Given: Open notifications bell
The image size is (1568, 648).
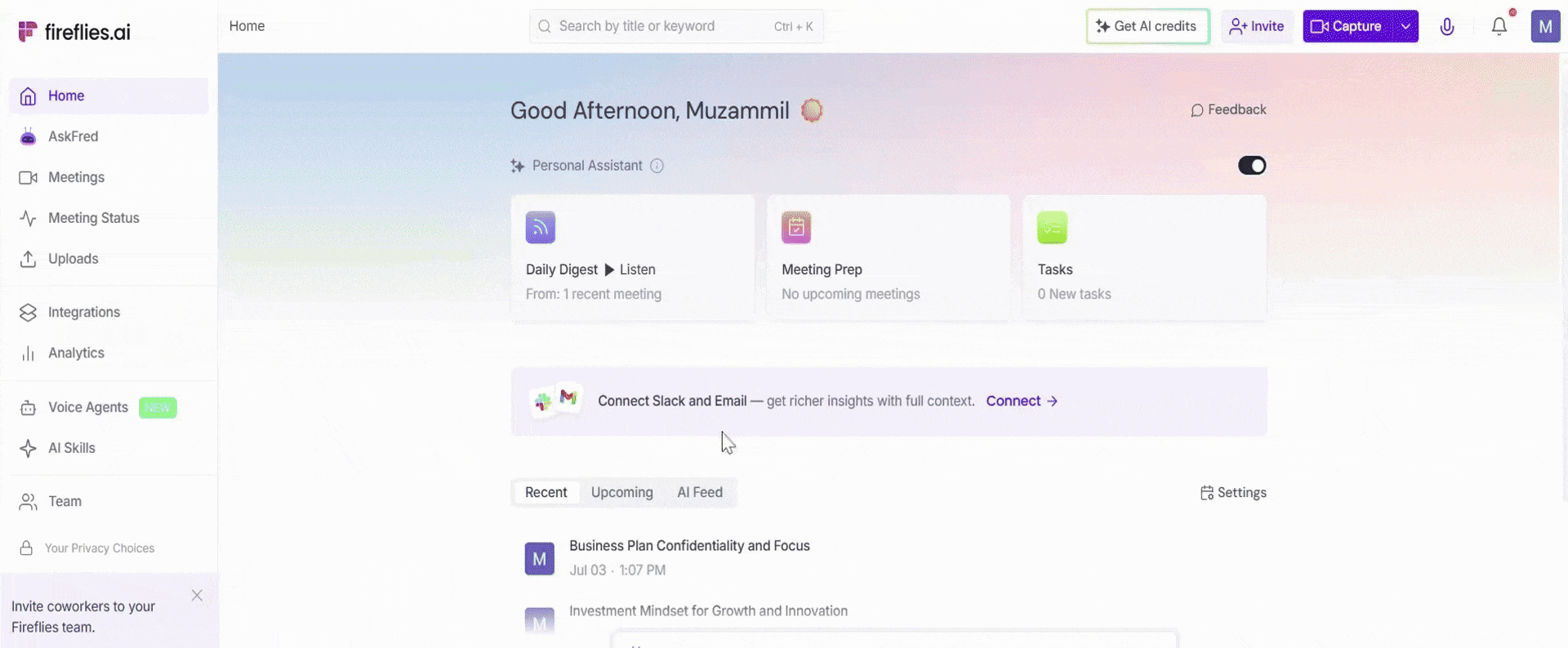Looking at the screenshot, I should pos(1499,26).
